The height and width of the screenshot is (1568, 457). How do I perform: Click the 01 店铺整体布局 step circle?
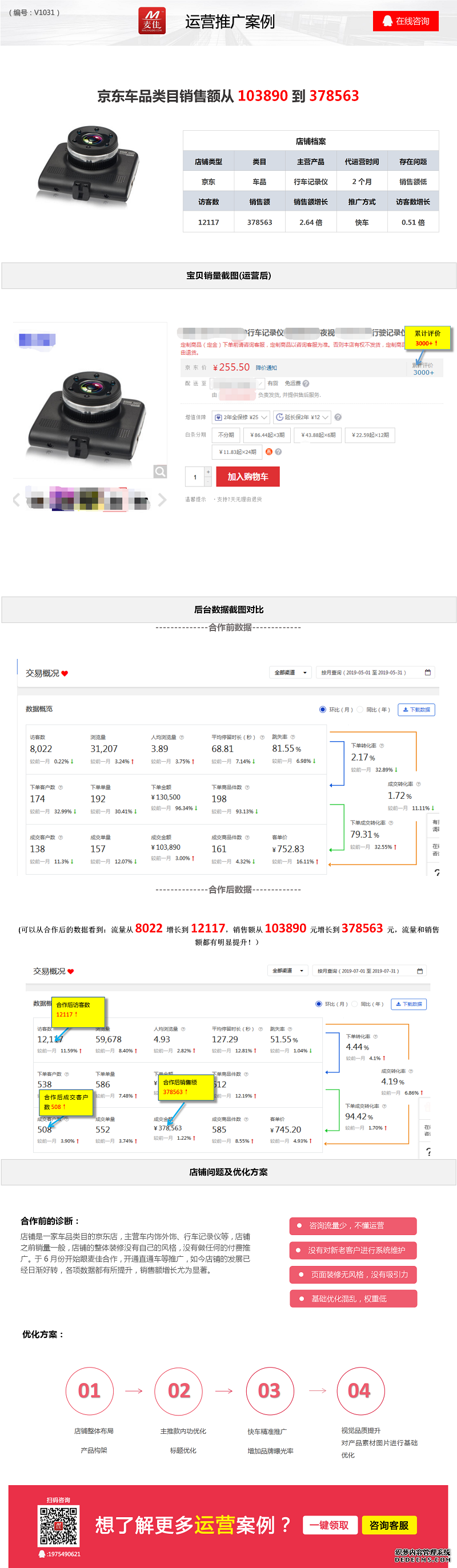[x=90, y=1391]
